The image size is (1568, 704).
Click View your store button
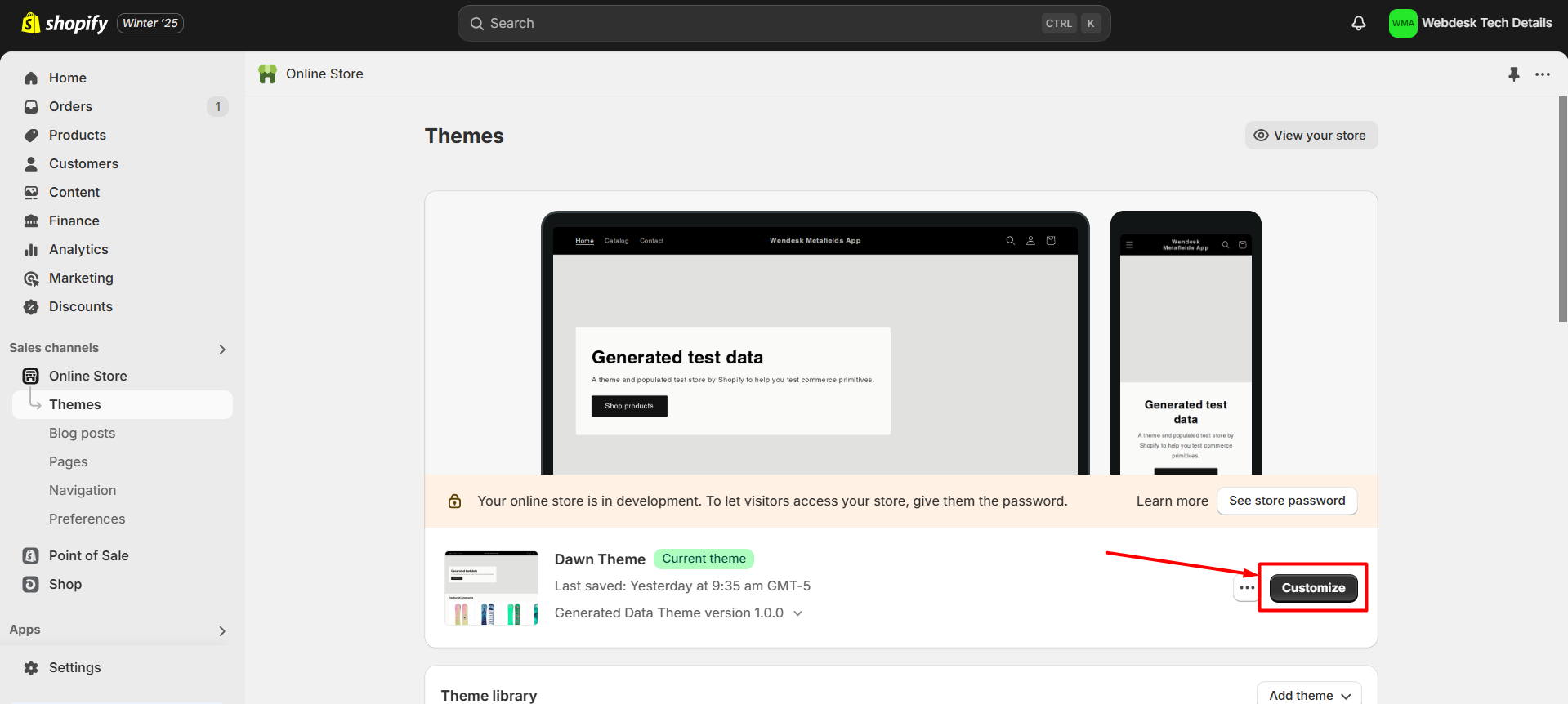tap(1311, 136)
